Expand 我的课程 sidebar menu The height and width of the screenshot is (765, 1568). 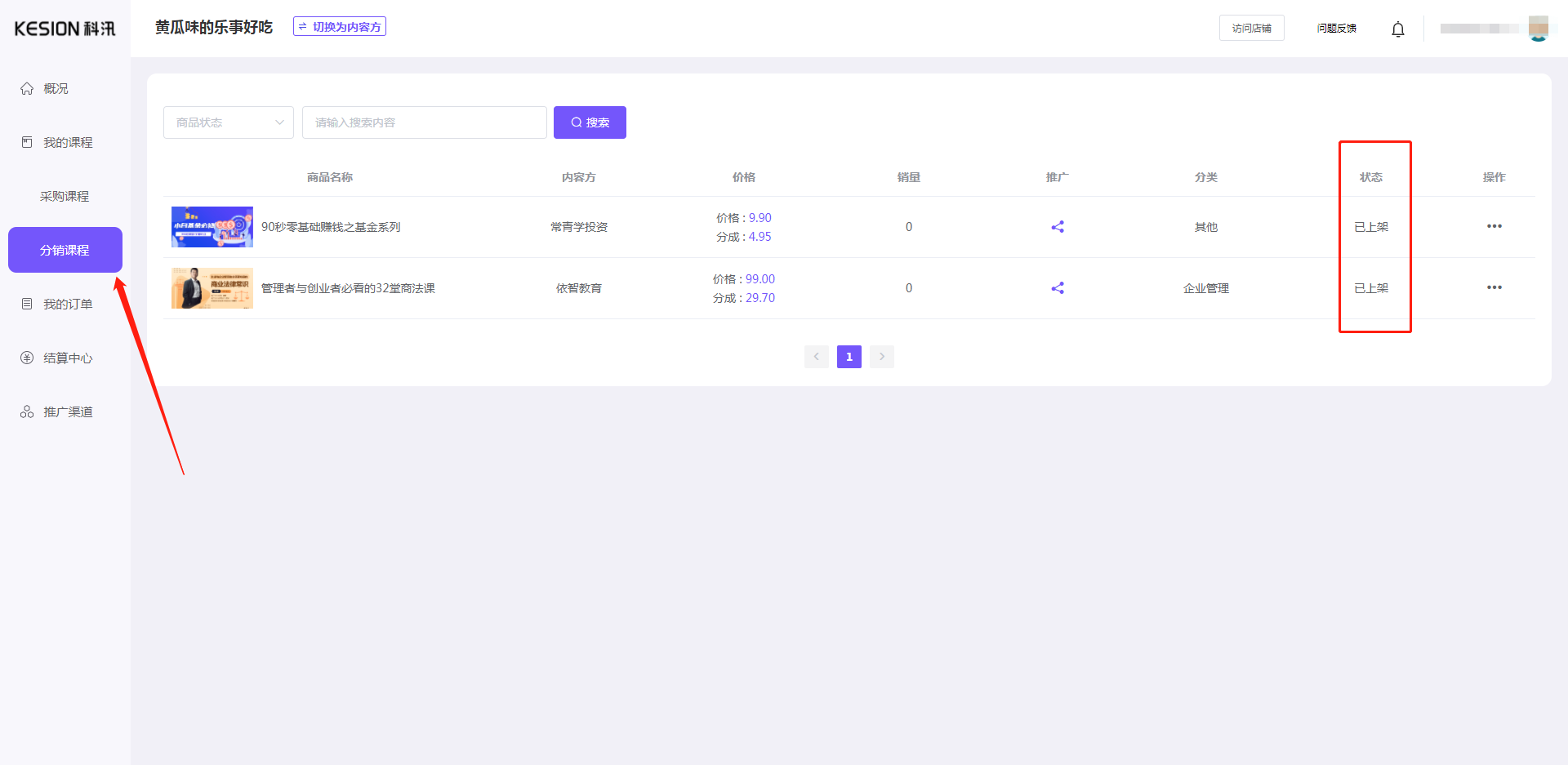pyautogui.click(x=67, y=142)
